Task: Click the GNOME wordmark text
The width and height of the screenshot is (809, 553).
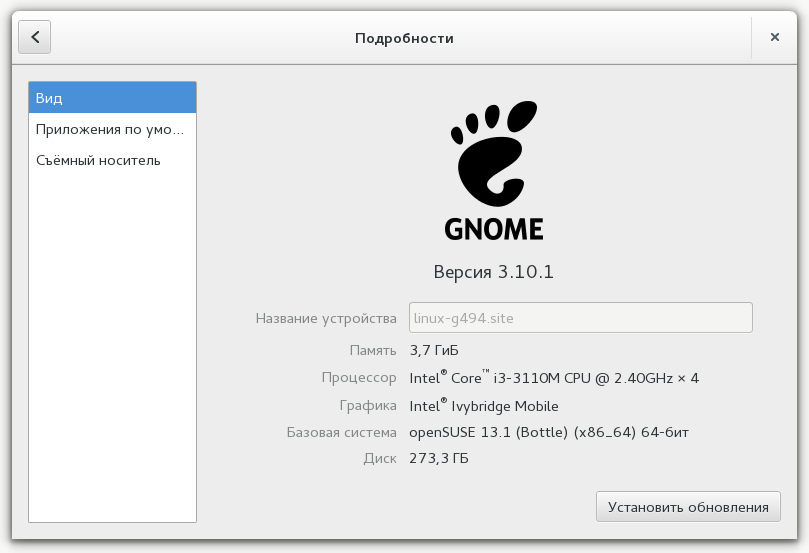Action: click(494, 230)
